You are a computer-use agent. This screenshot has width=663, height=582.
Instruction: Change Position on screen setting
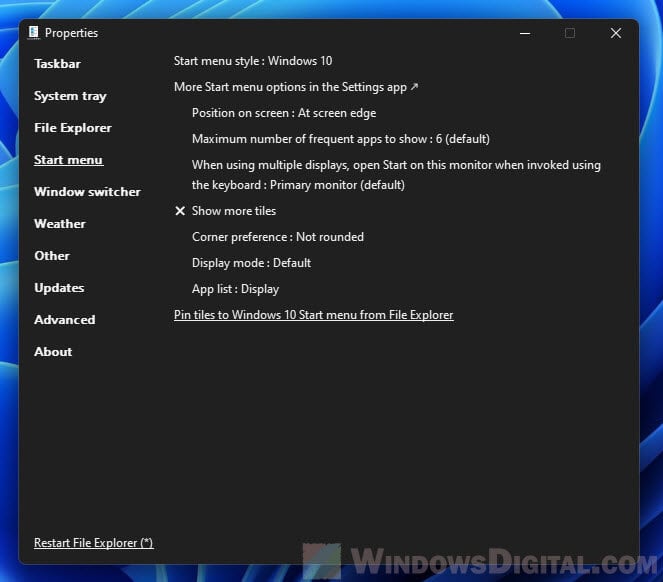(x=284, y=113)
